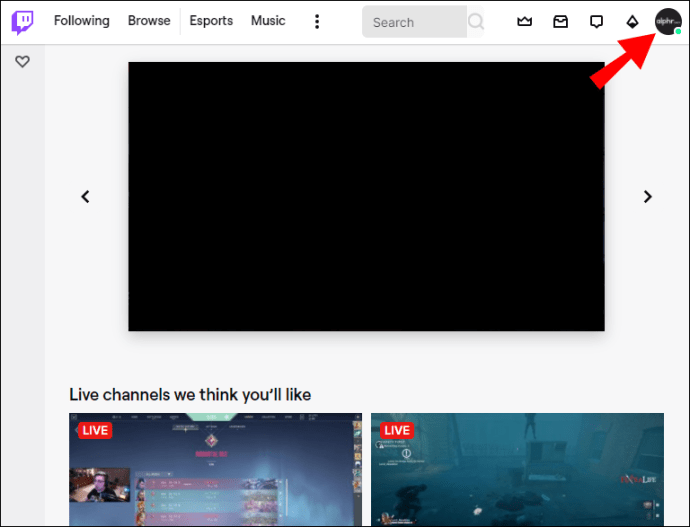Screen dimensions: 690x527
Task: Show previous carousel stream with left arrow
Action: (x=85, y=197)
